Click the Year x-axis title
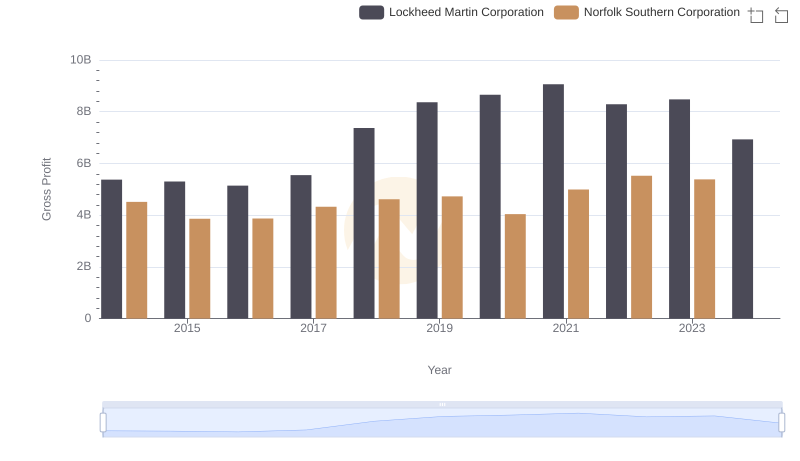This screenshot has height=461, width=800. (440, 370)
